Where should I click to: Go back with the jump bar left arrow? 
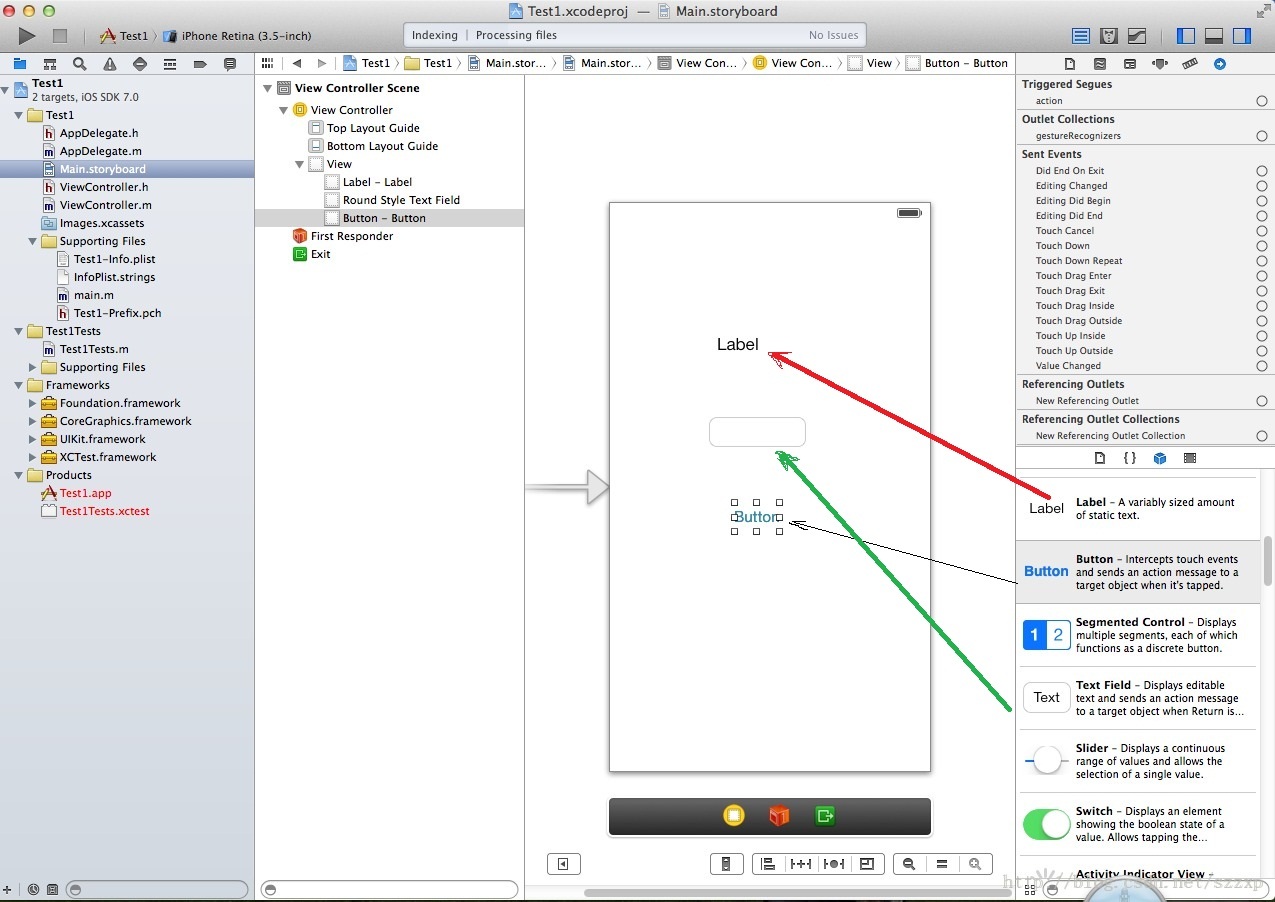point(297,63)
